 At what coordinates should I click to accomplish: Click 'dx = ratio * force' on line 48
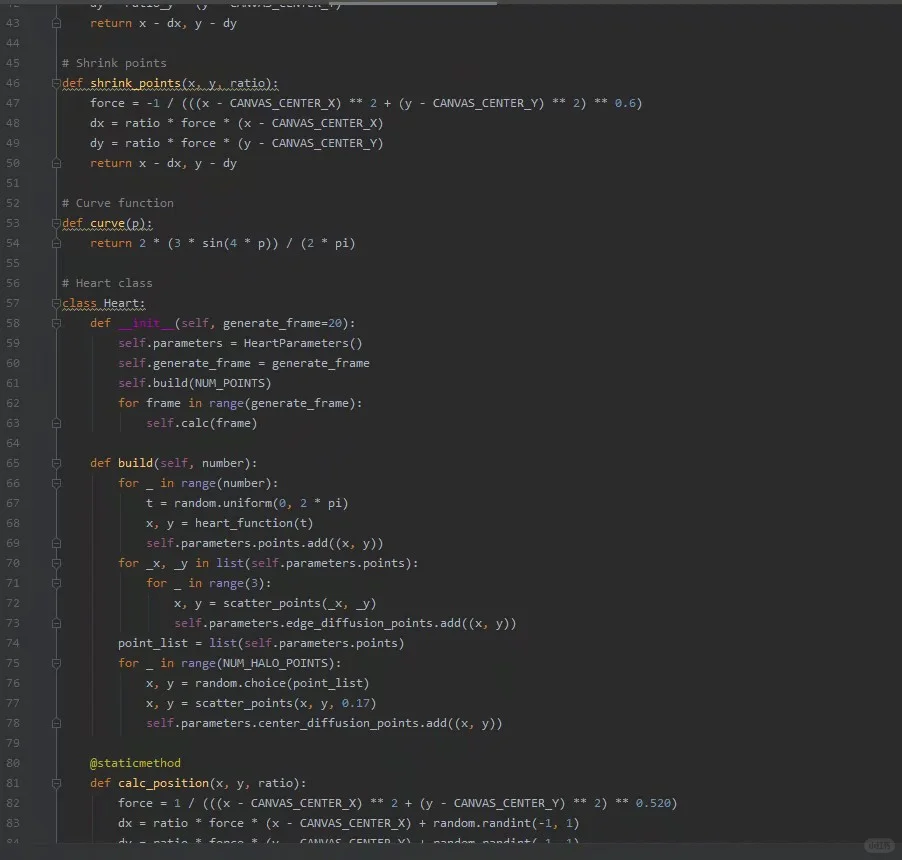152,123
